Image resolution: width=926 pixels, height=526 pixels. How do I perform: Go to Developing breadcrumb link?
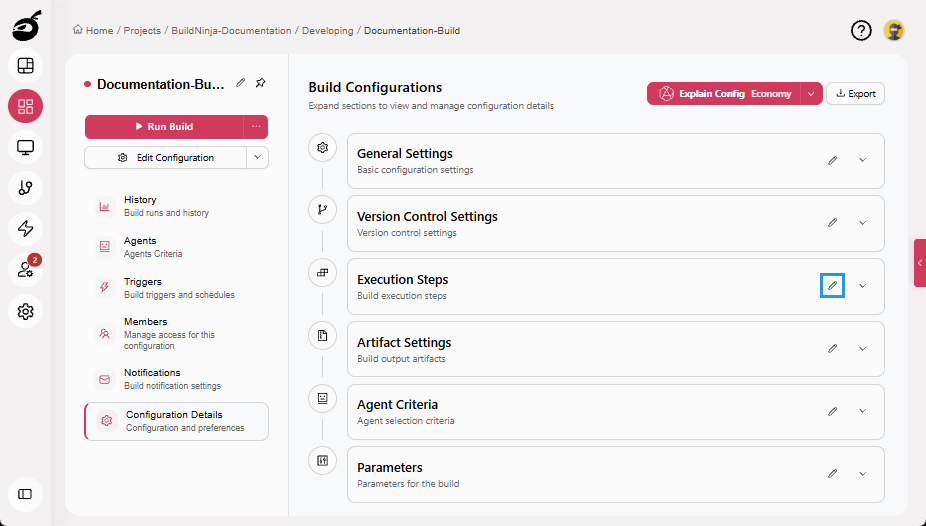(327, 30)
